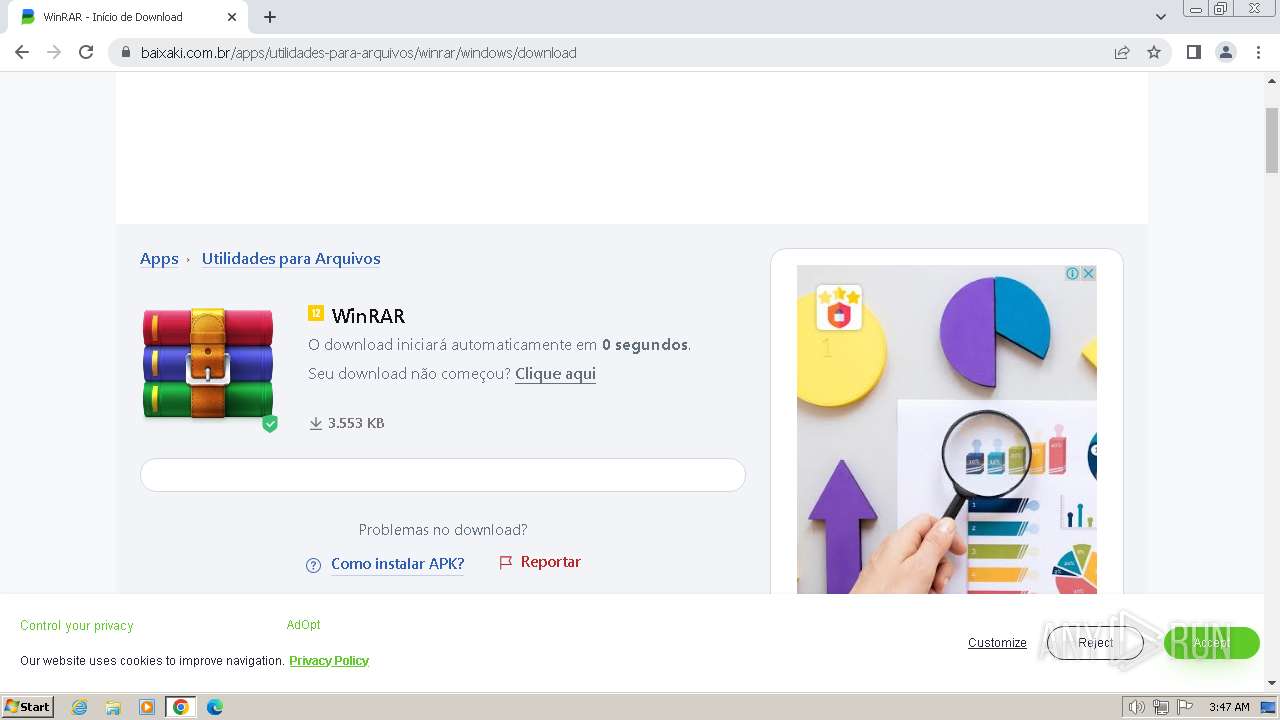Click the 3:47 AM clock
The height and width of the screenshot is (720, 1280).
[x=1229, y=707]
